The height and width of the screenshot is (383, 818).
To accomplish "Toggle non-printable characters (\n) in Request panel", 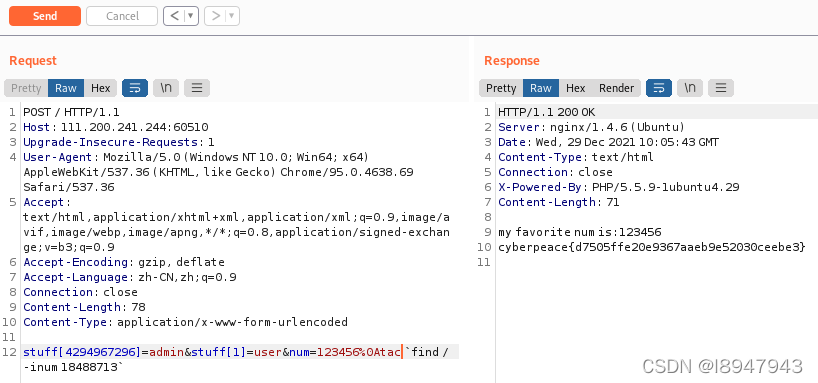I will [x=166, y=88].
